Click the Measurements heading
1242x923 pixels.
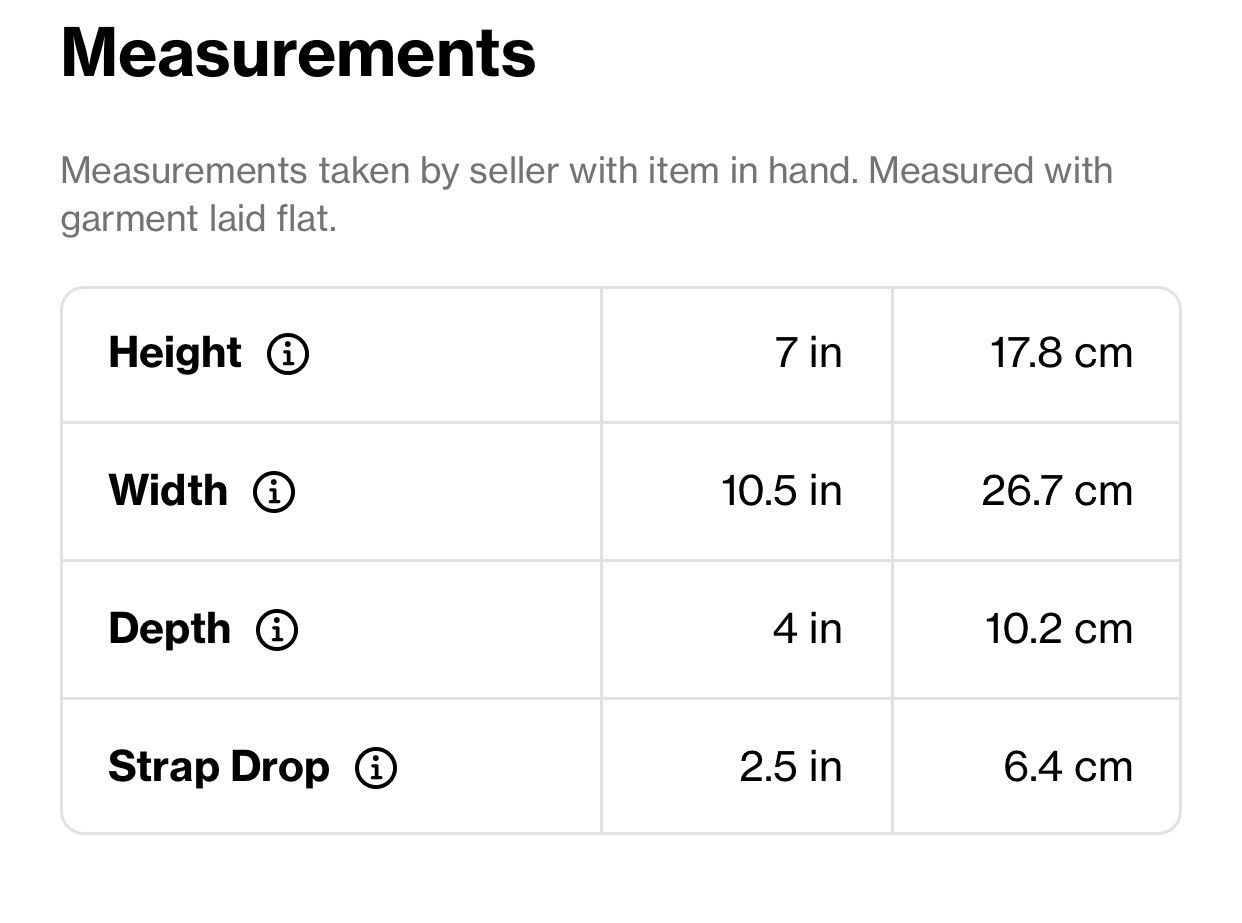[x=298, y=53]
